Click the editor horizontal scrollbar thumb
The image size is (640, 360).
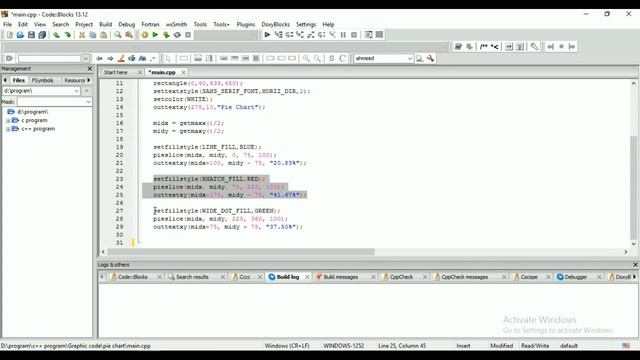click(x=241, y=252)
